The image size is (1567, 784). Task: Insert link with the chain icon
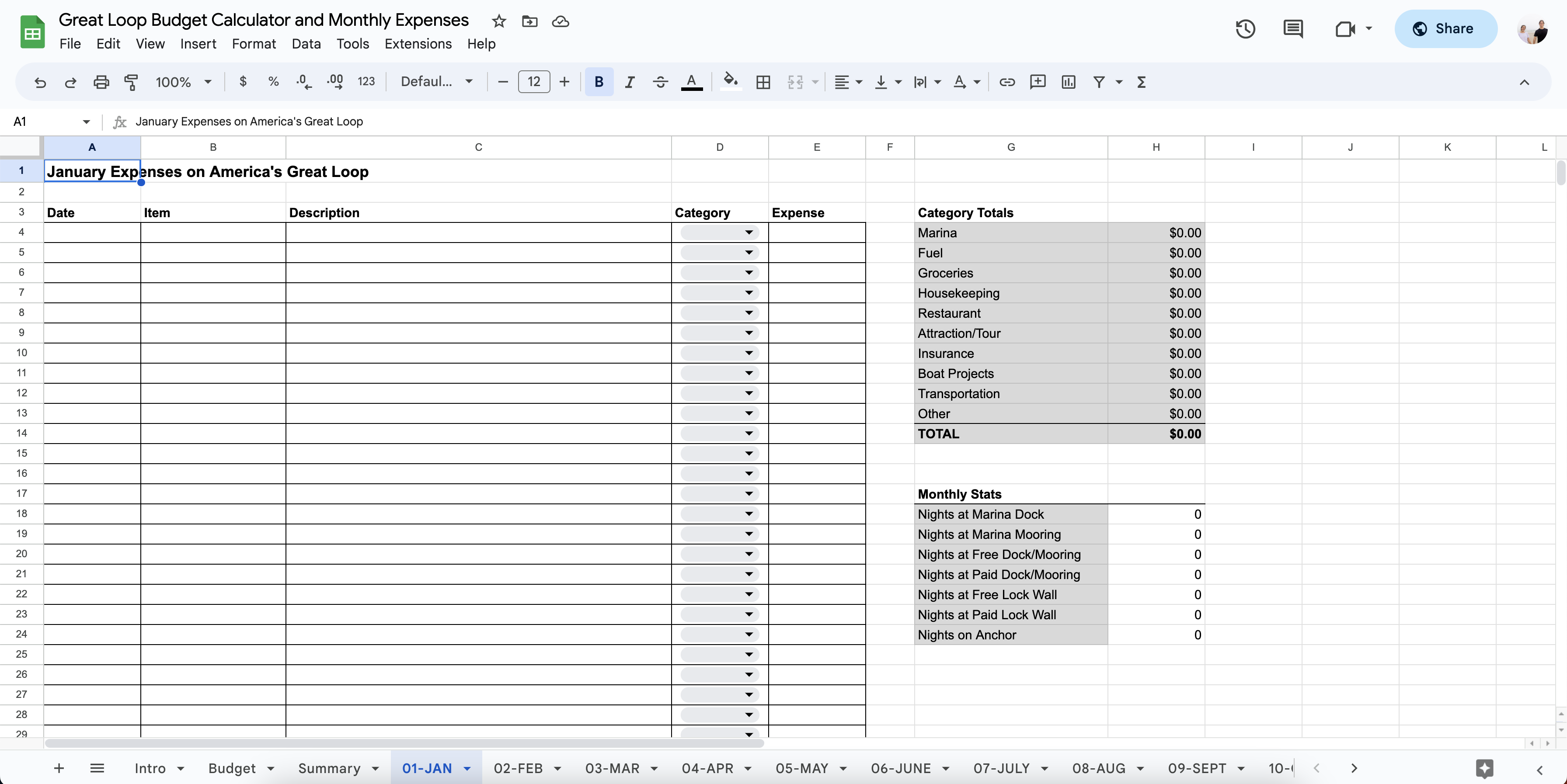pyautogui.click(x=1007, y=82)
